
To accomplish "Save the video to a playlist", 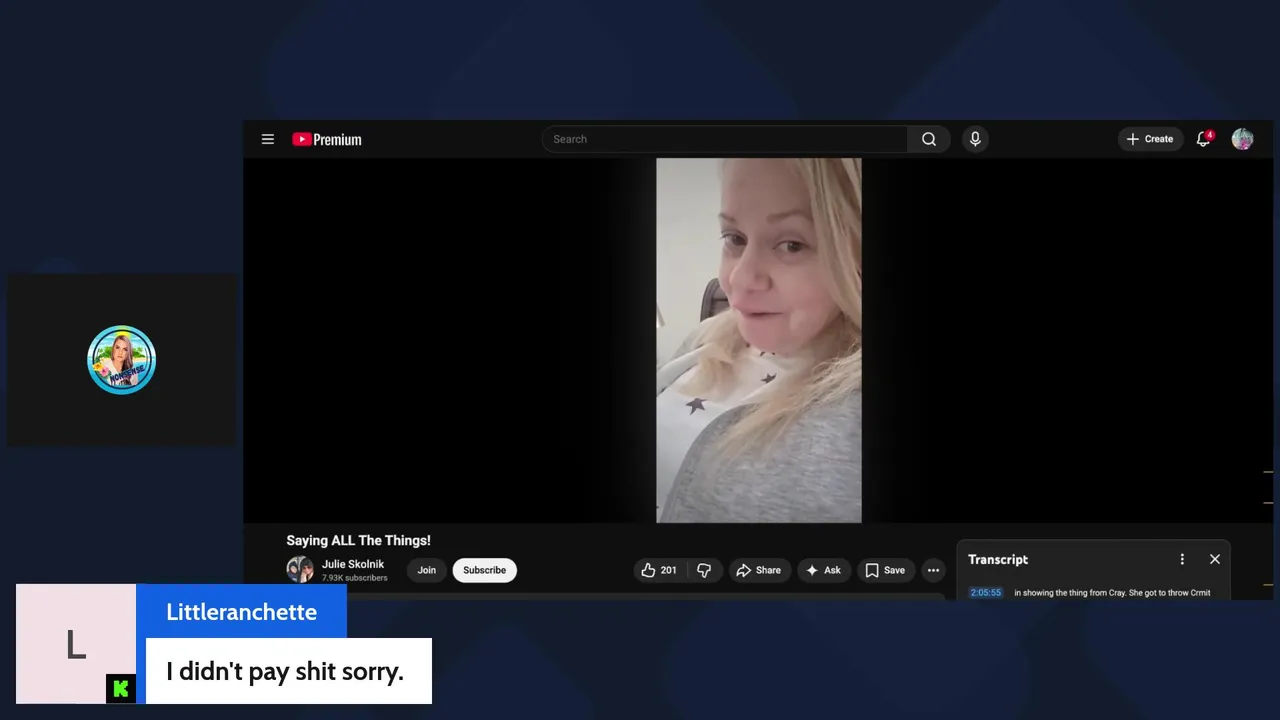I will point(884,570).
